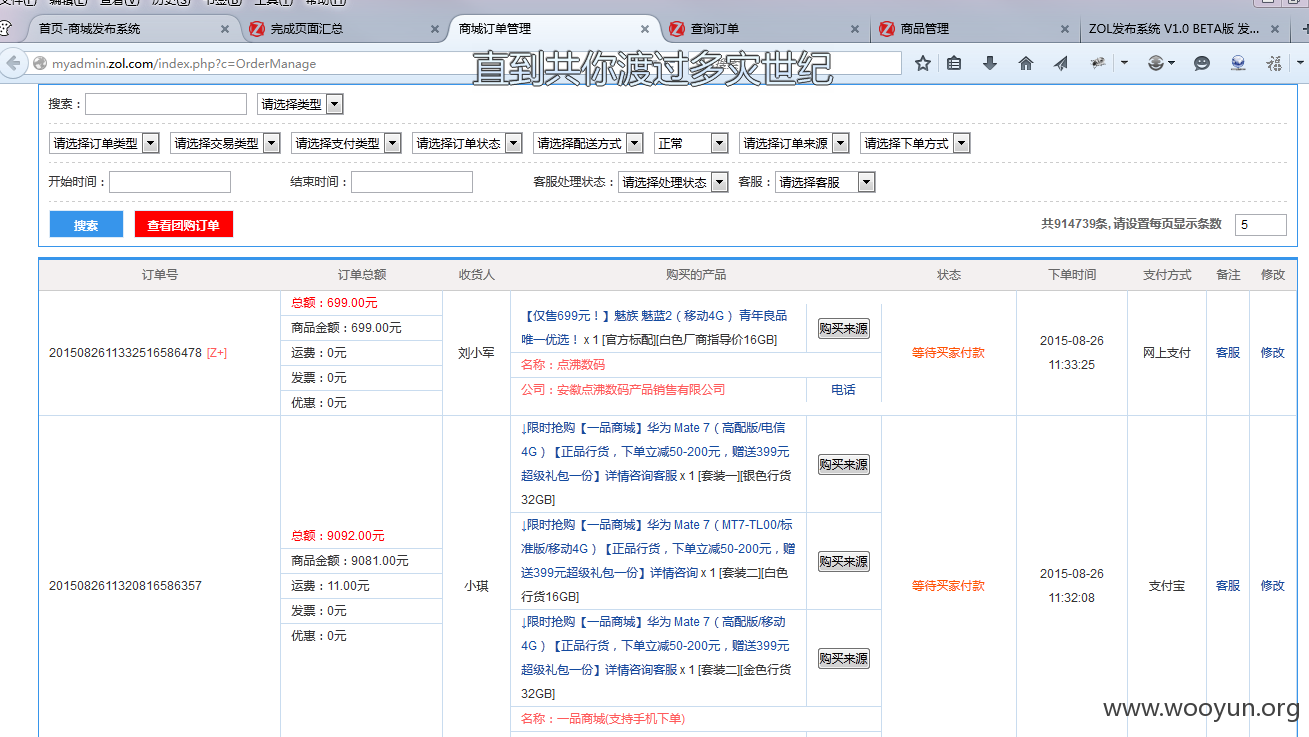
Task: Open the chat bubble smiley icon
Action: tap(1202, 63)
